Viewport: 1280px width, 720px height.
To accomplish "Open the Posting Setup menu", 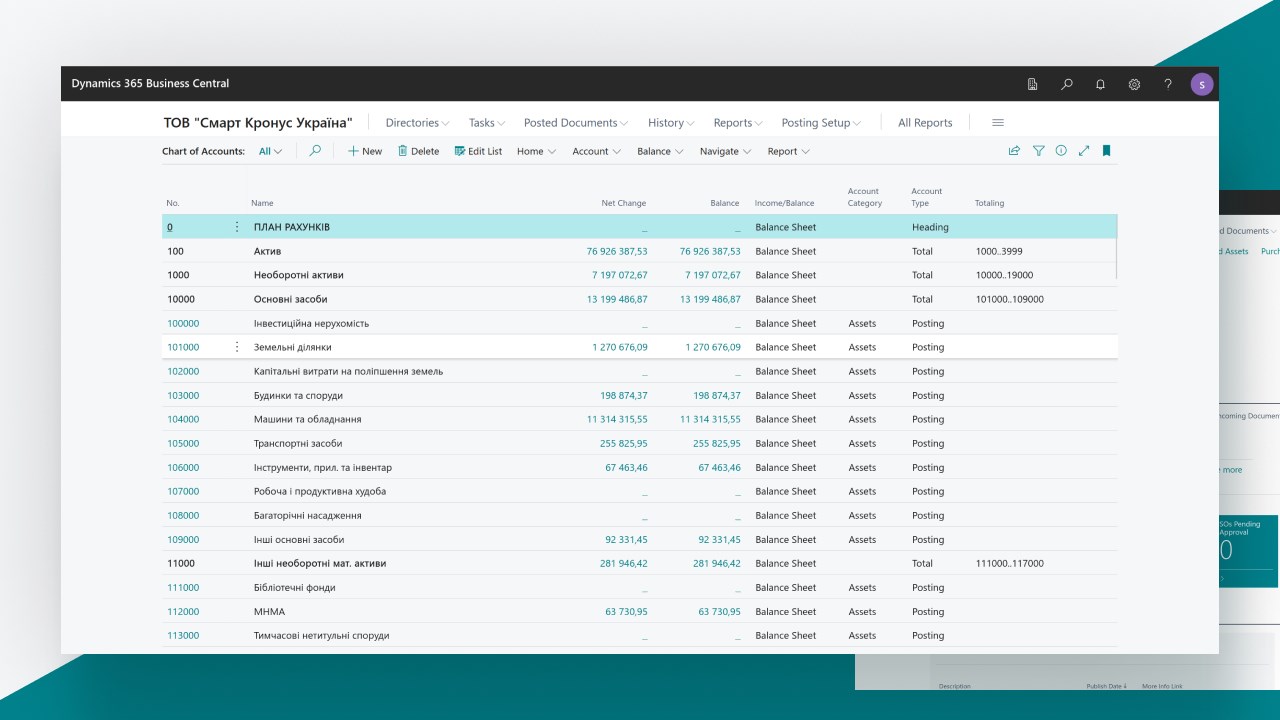I will [x=821, y=123].
